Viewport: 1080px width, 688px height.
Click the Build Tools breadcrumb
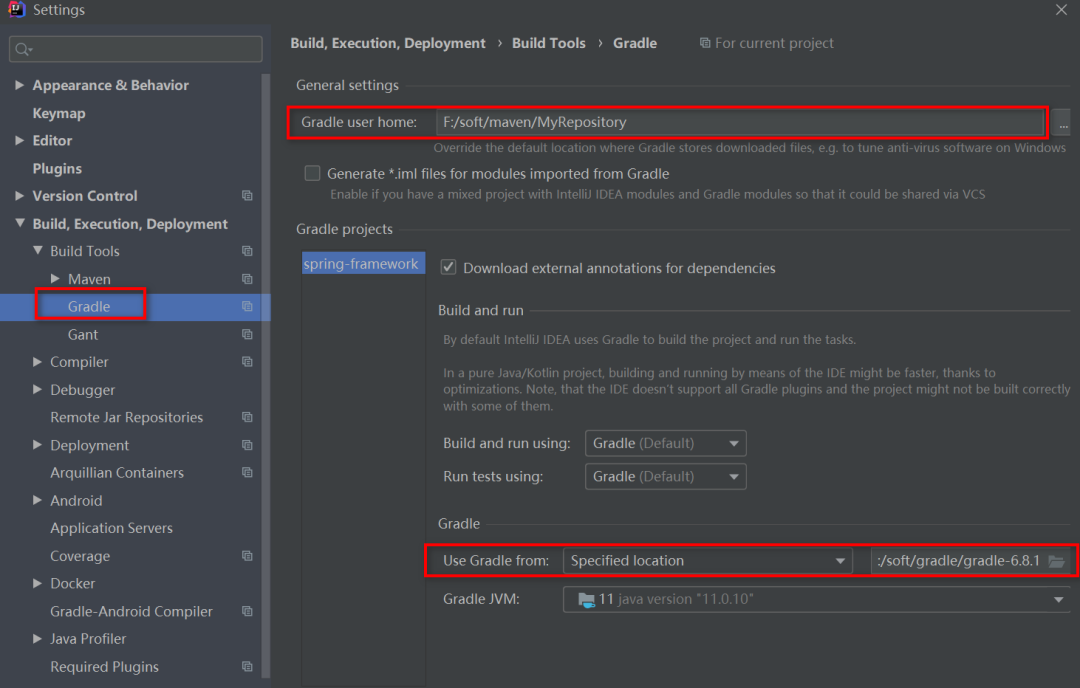[549, 43]
